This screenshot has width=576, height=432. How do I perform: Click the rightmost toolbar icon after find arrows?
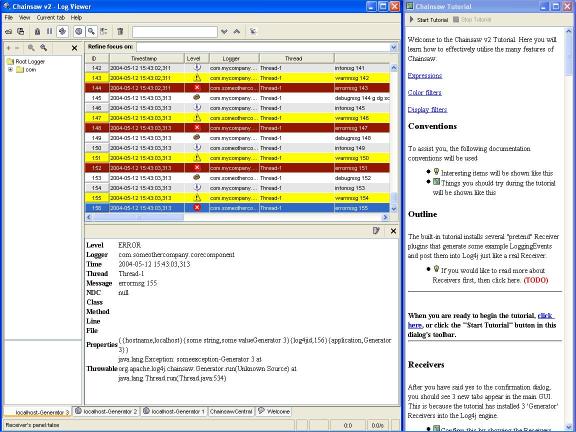point(253,32)
